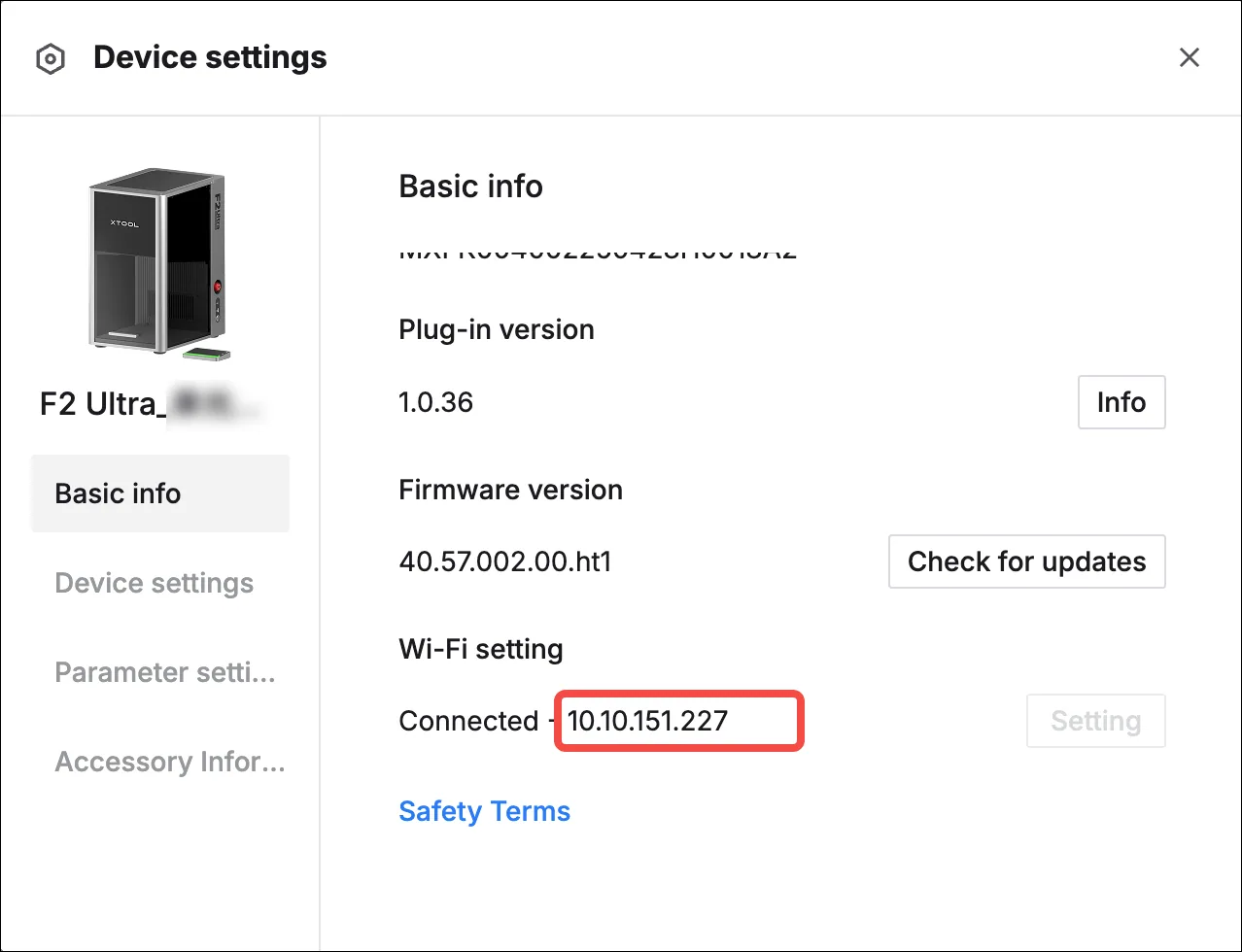Click the firmware version number 40.57.002.00.ht1
Screen dimensions: 1242x952
point(505,561)
